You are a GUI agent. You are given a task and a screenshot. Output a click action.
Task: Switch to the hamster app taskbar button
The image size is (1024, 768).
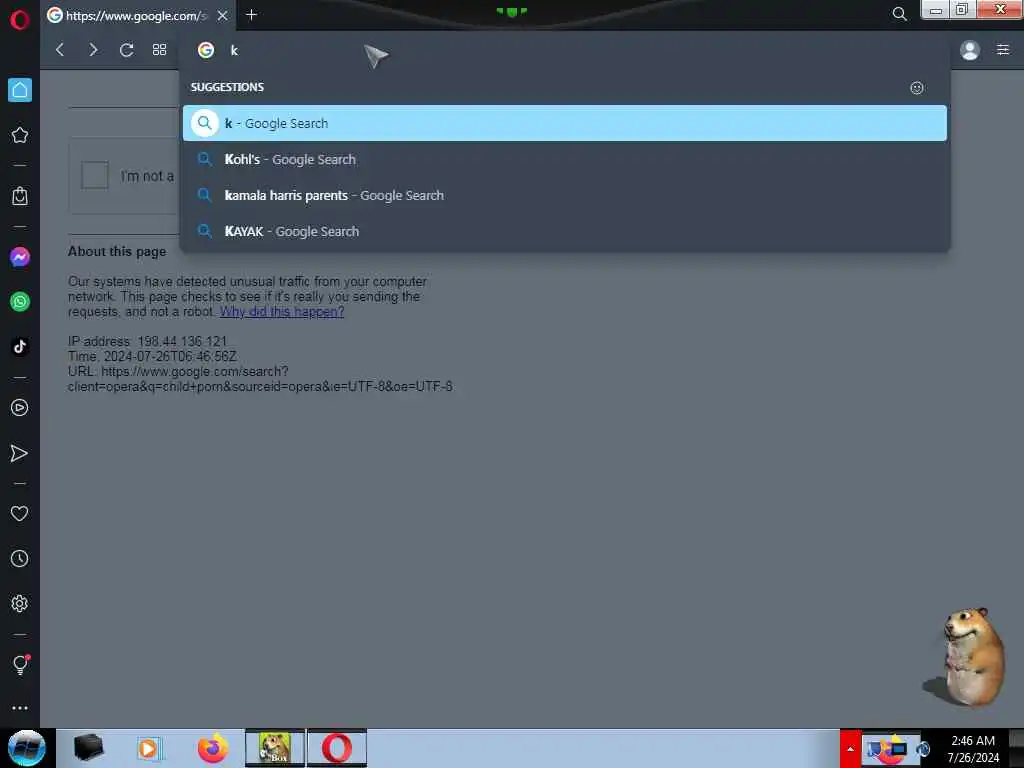[275, 748]
